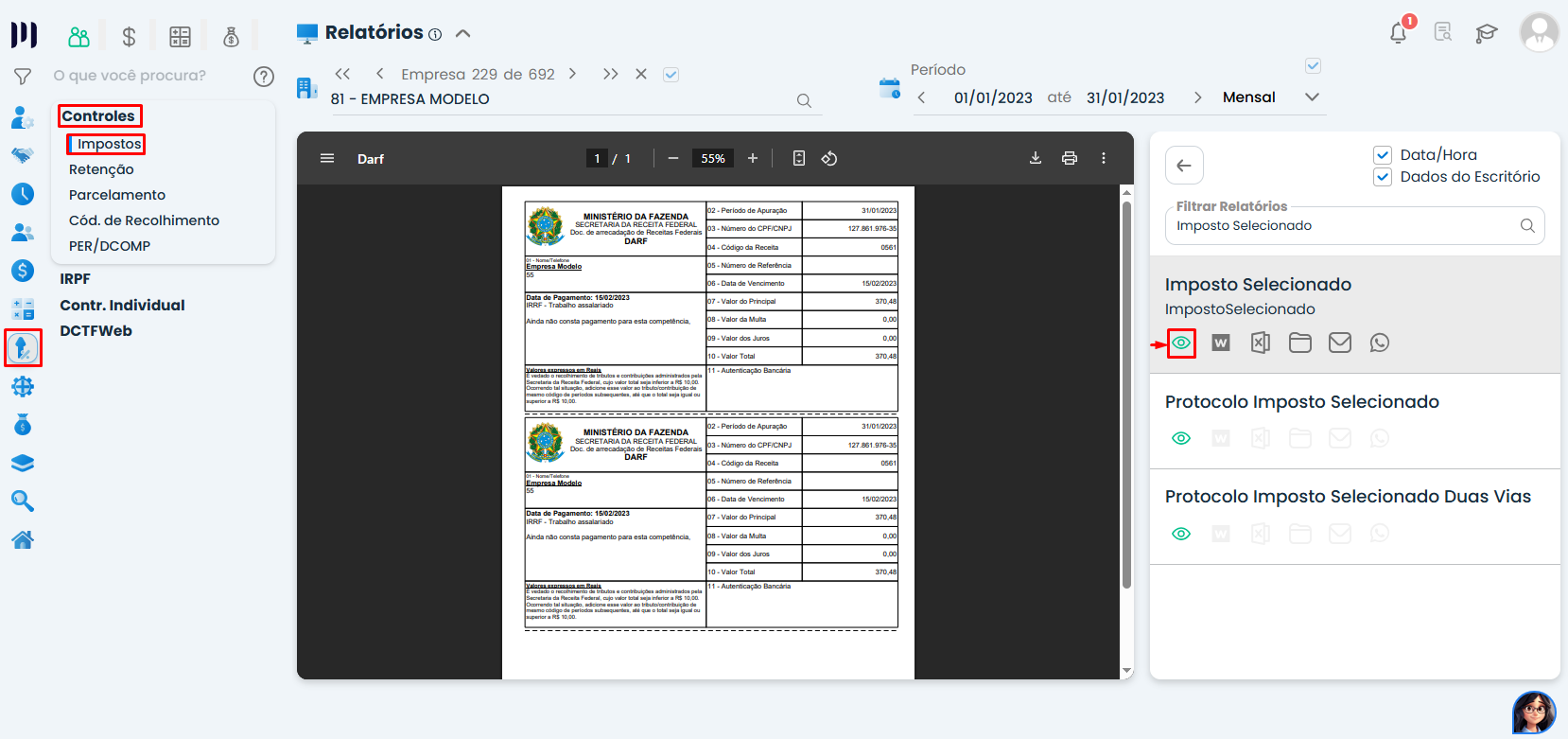Open notifications bell
Viewport: 1568px width, 739px height.
pos(1398,33)
